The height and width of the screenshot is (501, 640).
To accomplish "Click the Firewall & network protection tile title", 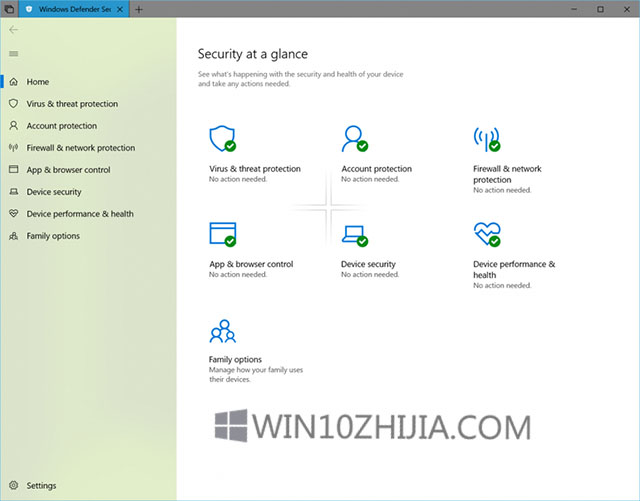I will 507,174.
